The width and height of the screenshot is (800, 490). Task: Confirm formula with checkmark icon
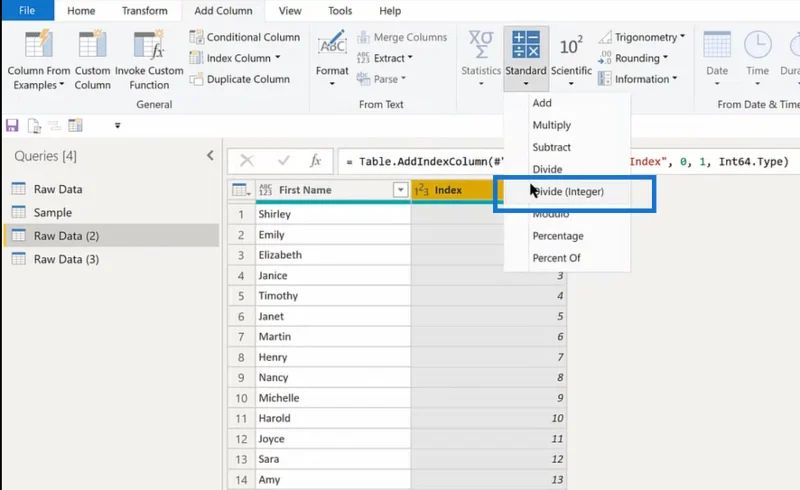pyautogui.click(x=284, y=161)
